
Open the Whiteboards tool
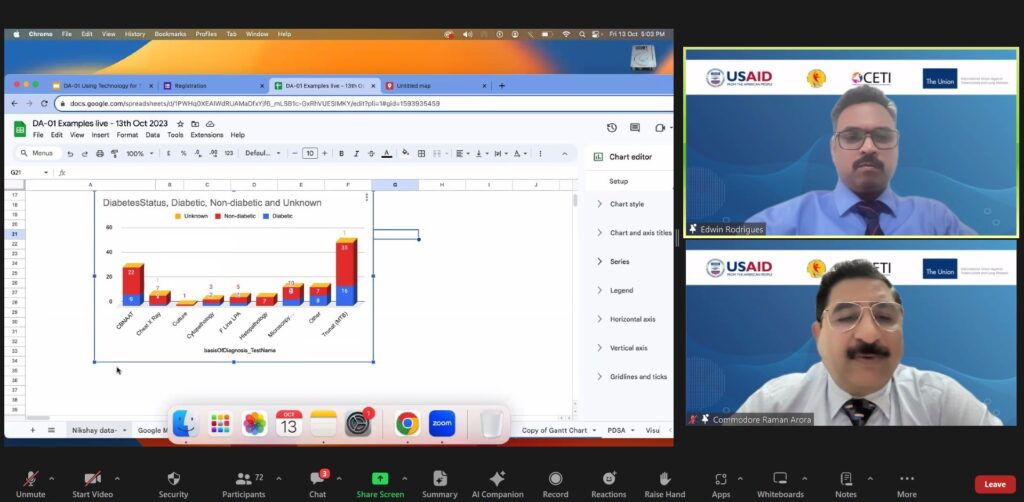coord(780,479)
